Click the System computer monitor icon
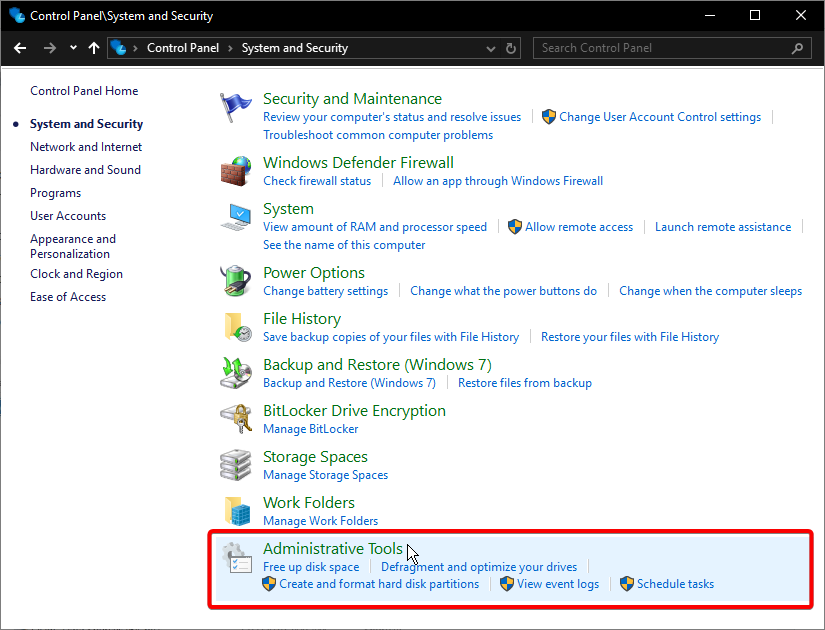Image resolution: width=825 pixels, height=630 pixels. [235, 217]
